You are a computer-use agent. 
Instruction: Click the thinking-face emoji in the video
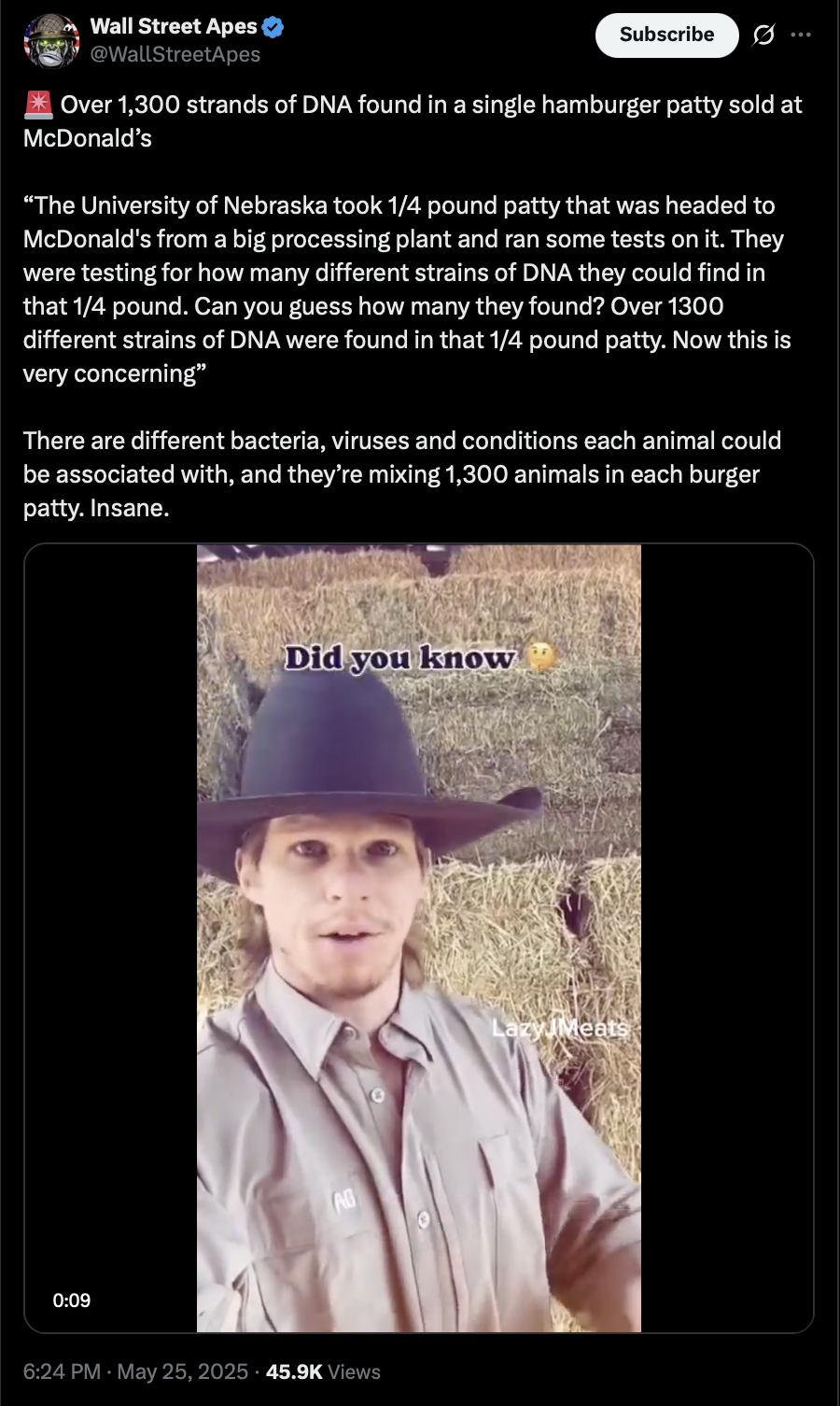pyautogui.click(x=542, y=657)
